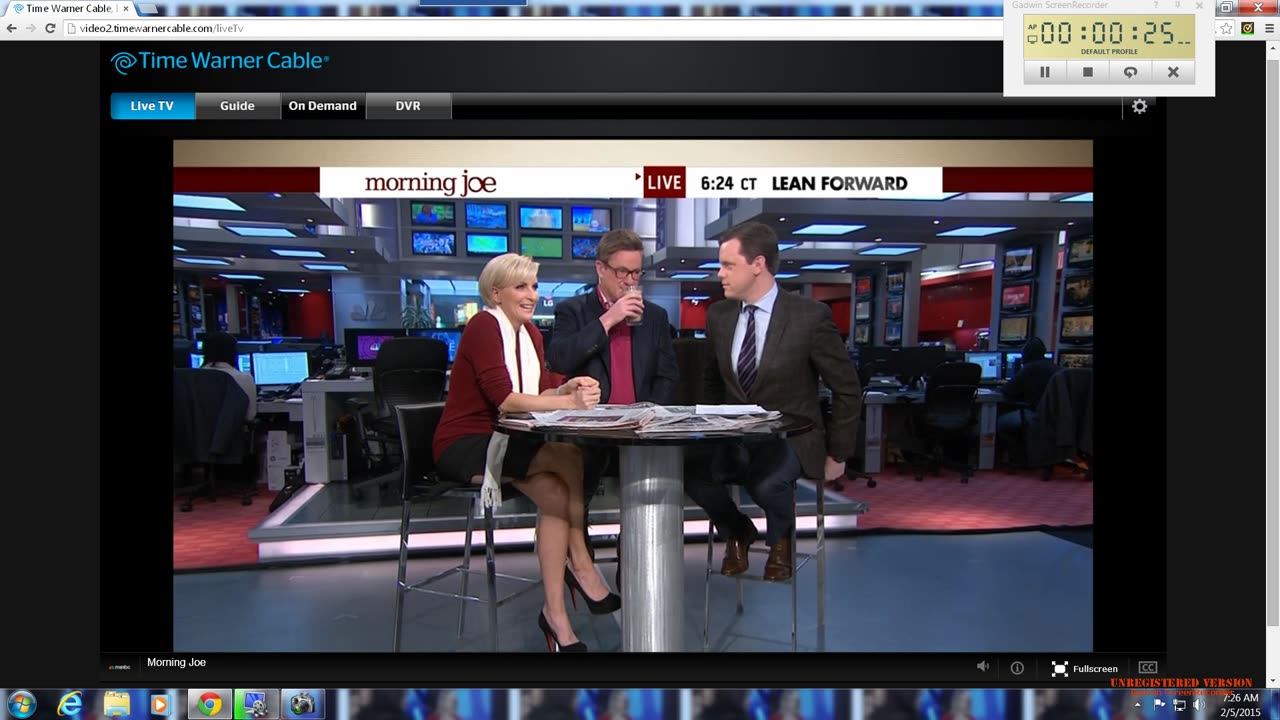Reload the page in Chrome
Viewport: 1280px width, 720px height.
point(50,28)
